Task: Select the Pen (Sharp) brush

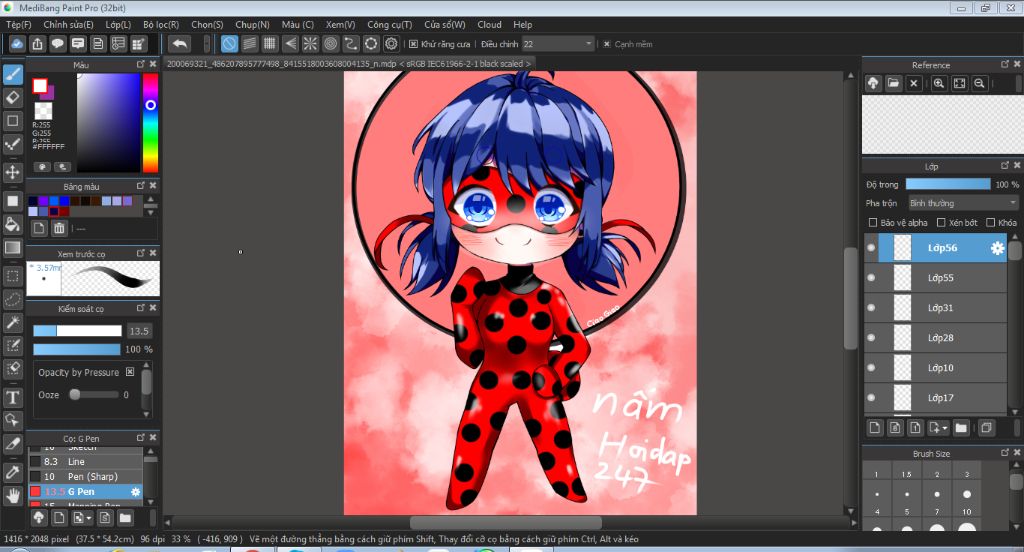Action: (x=86, y=476)
